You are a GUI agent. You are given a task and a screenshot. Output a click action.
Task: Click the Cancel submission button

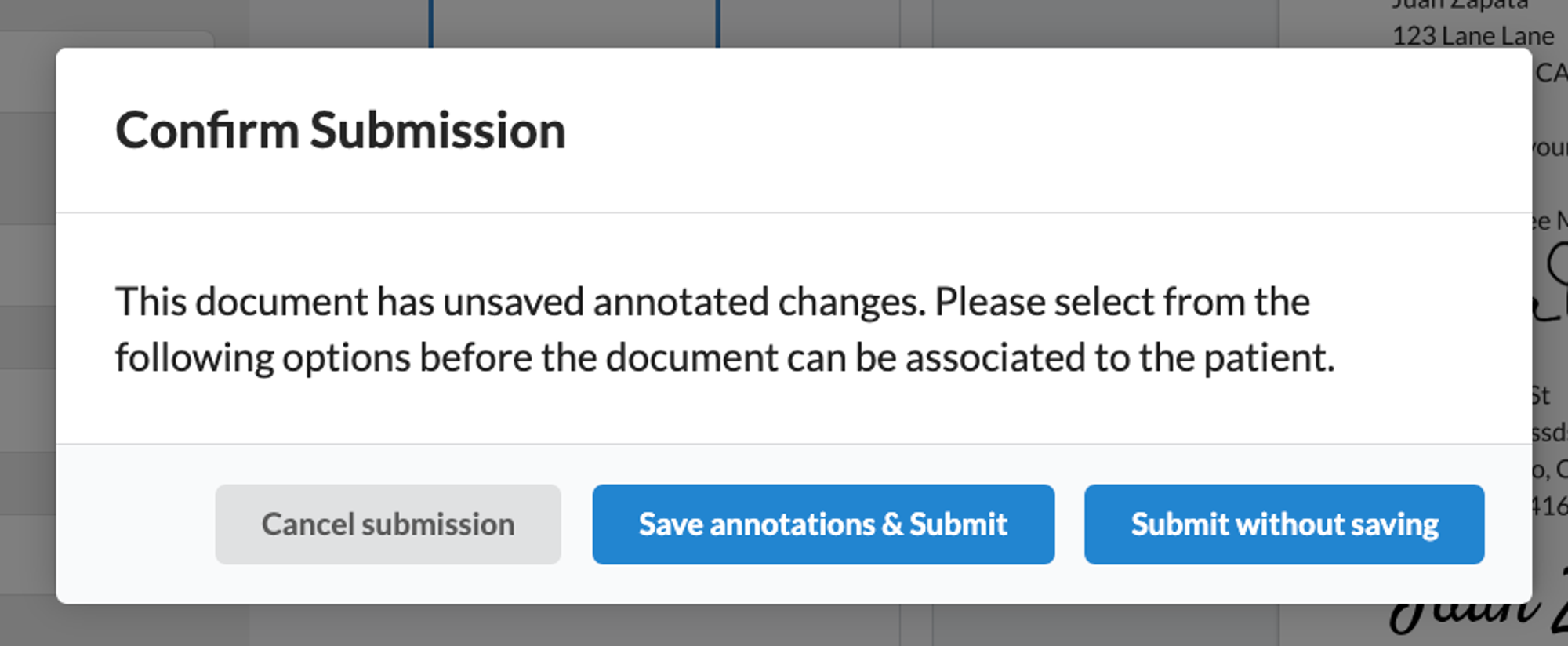(388, 524)
